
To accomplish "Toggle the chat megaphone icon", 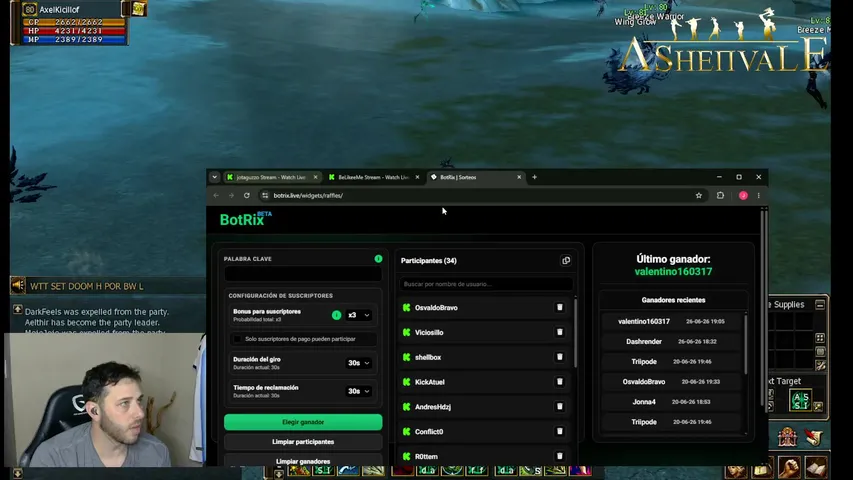I will 18,285.
